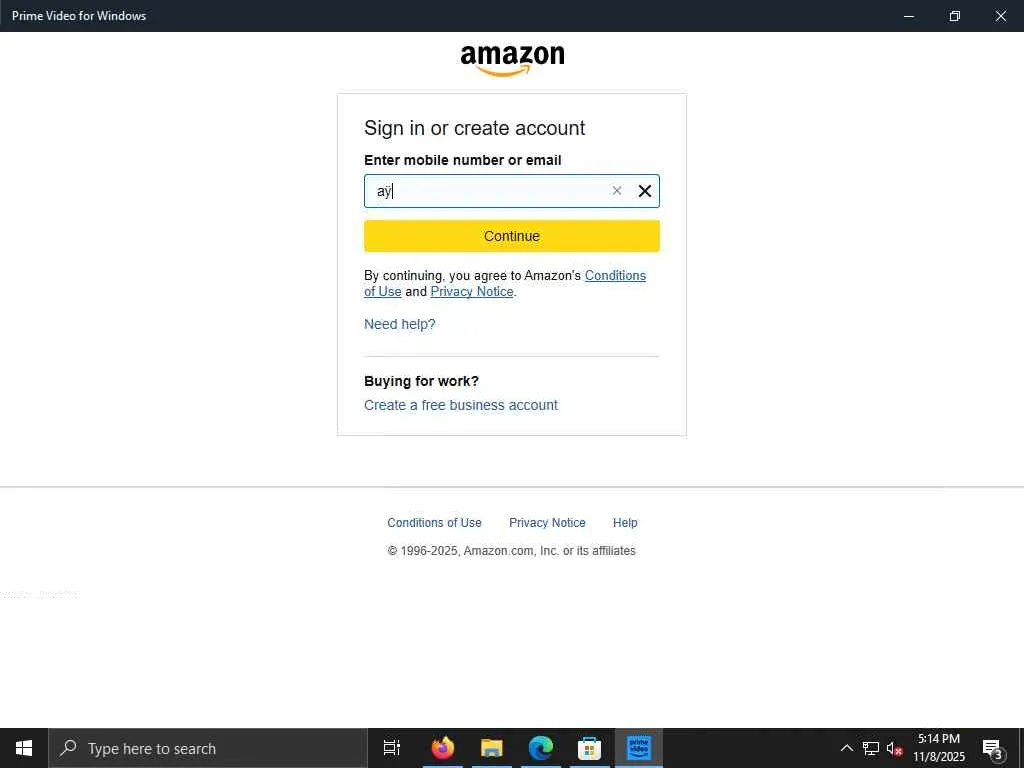Viewport: 1024px width, 768px height.
Task: Open Privacy Notice link in footer
Action: (547, 522)
